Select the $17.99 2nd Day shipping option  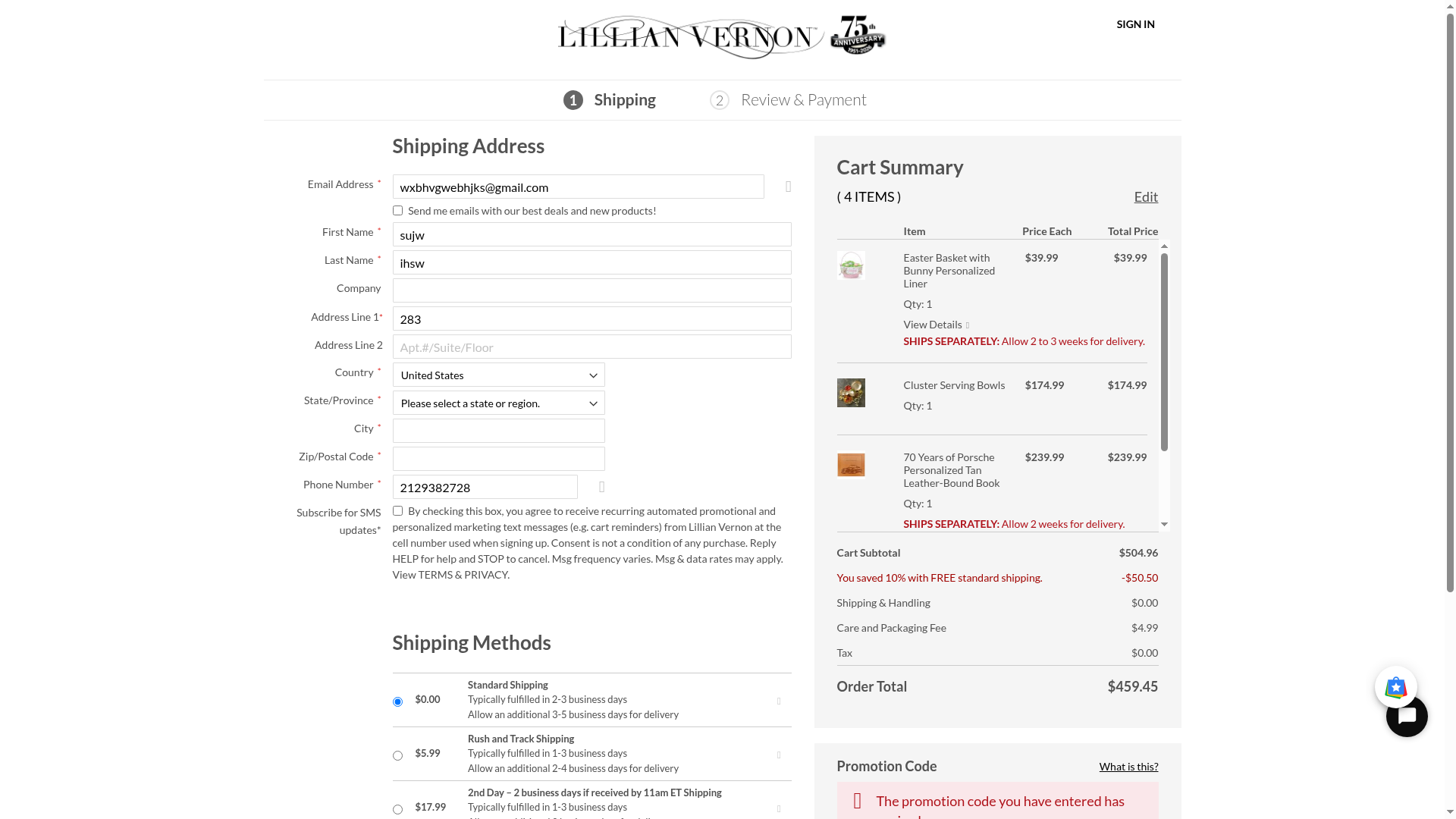[x=397, y=809]
